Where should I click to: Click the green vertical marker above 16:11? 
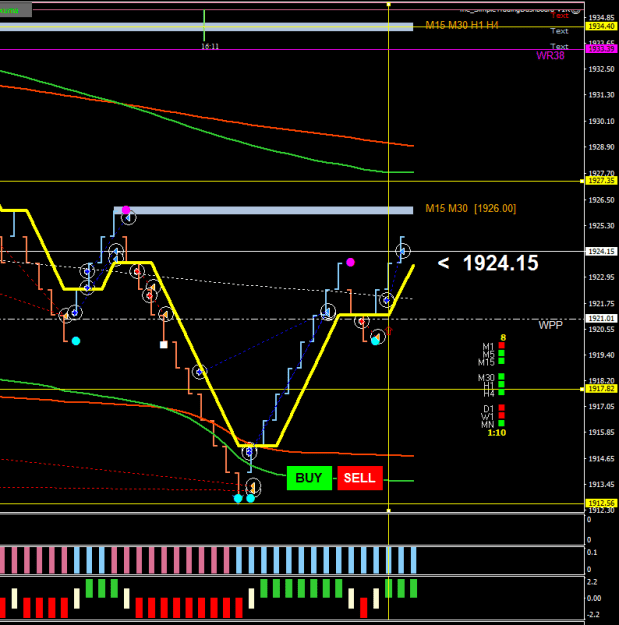pos(204,25)
